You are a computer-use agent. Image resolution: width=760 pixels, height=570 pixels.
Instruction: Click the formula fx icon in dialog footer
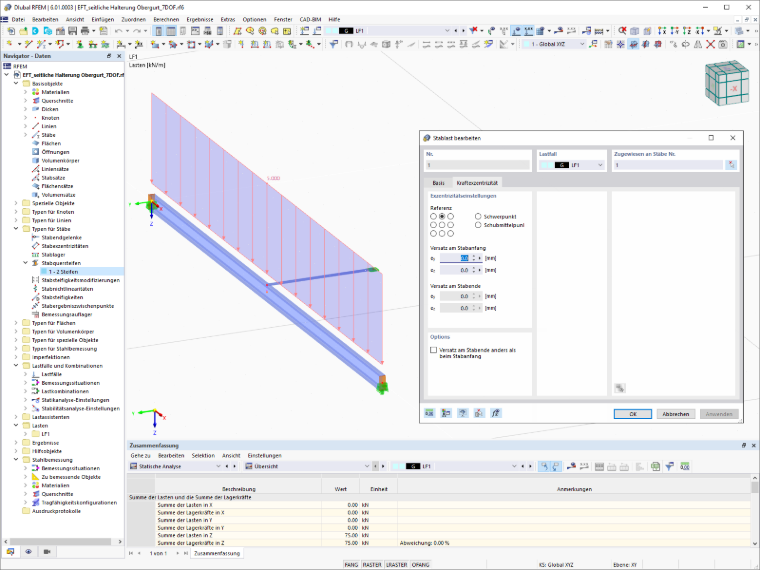pyautogui.click(x=495, y=413)
